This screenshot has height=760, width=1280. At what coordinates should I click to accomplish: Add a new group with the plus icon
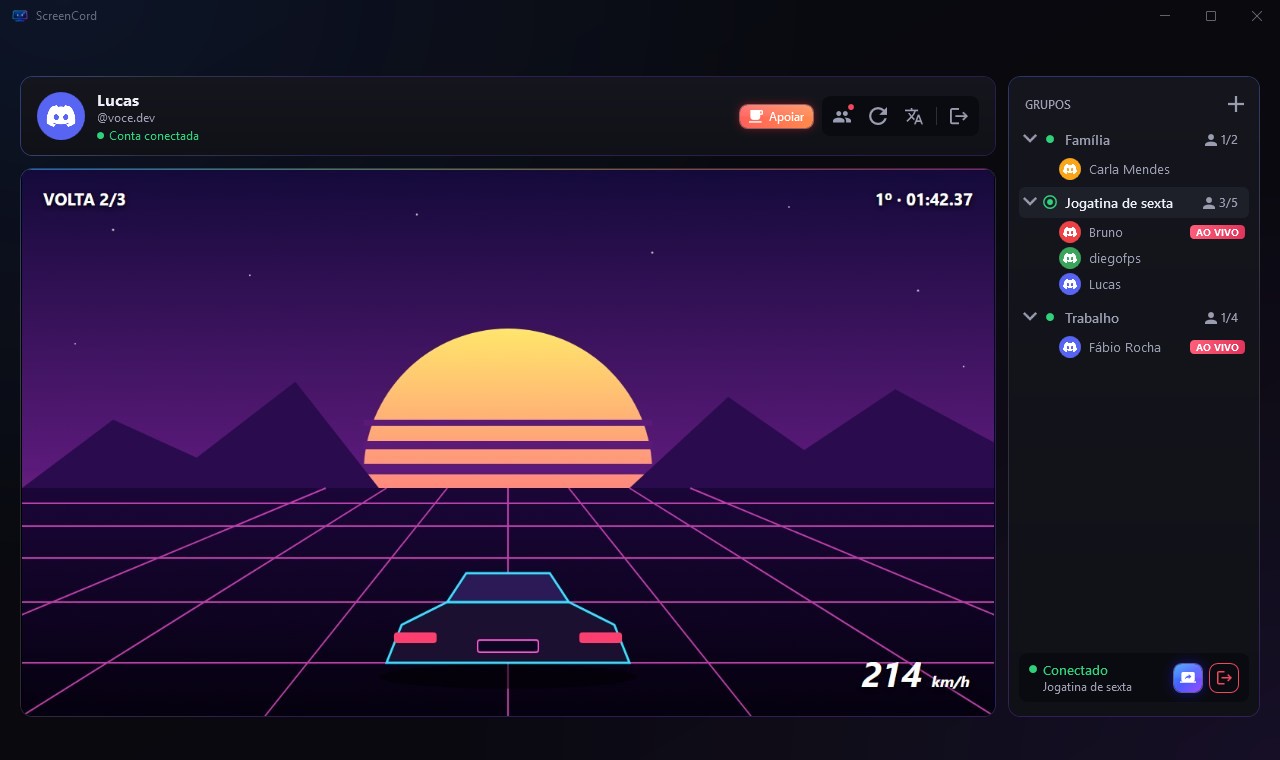[x=1235, y=104]
